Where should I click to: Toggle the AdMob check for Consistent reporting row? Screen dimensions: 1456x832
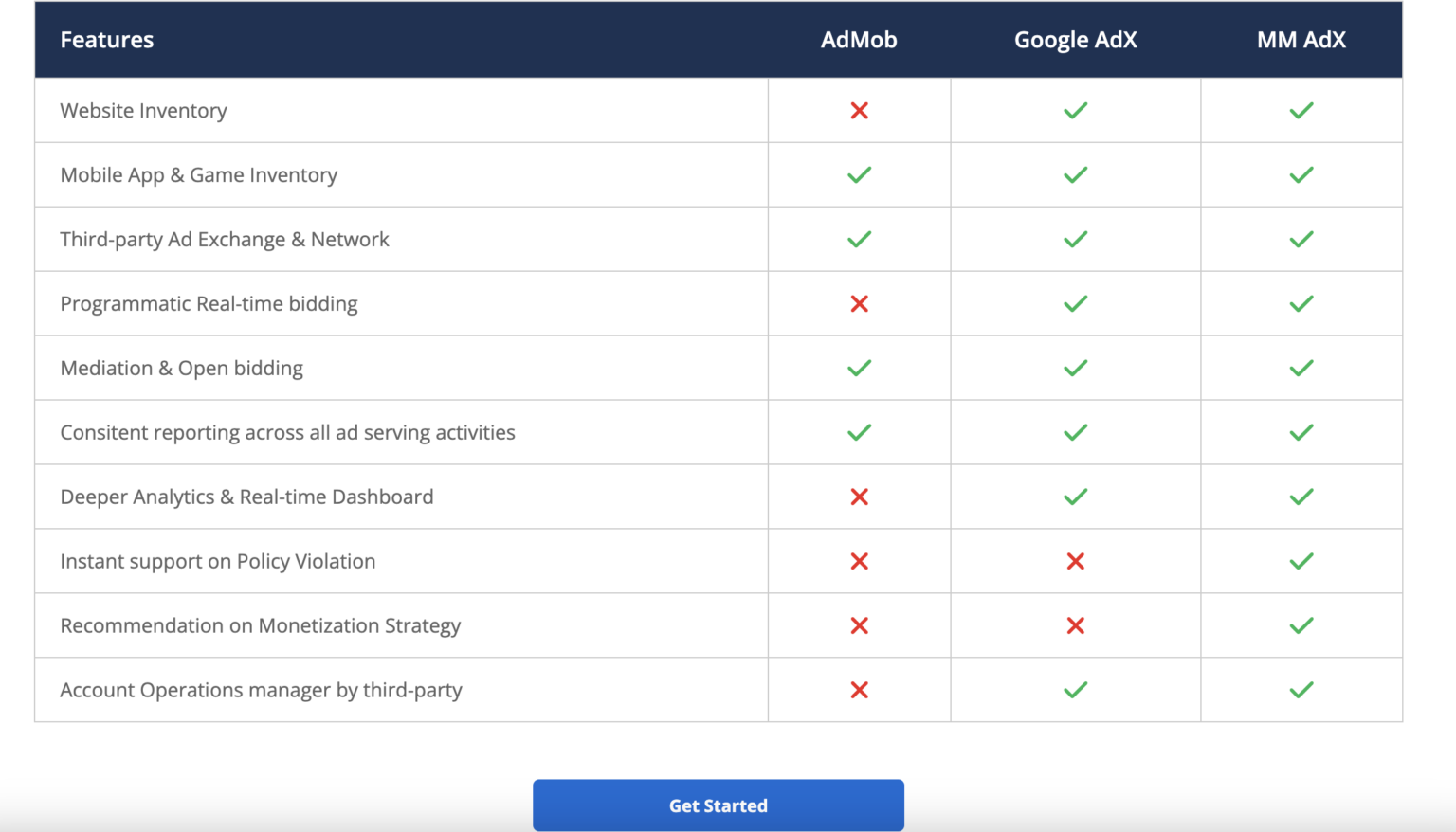pyautogui.click(x=859, y=432)
